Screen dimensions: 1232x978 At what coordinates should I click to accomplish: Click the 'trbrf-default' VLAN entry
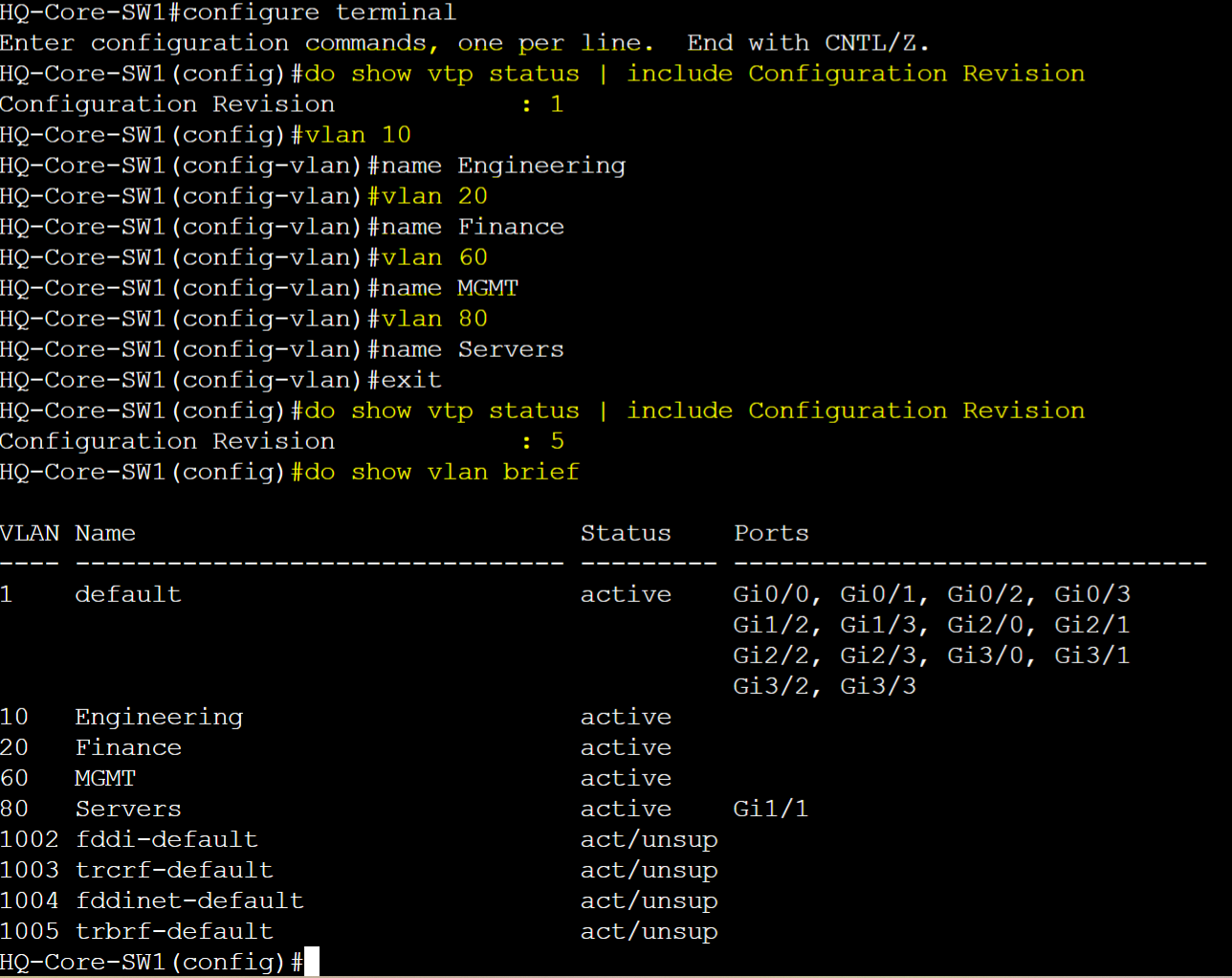[x=174, y=931]
